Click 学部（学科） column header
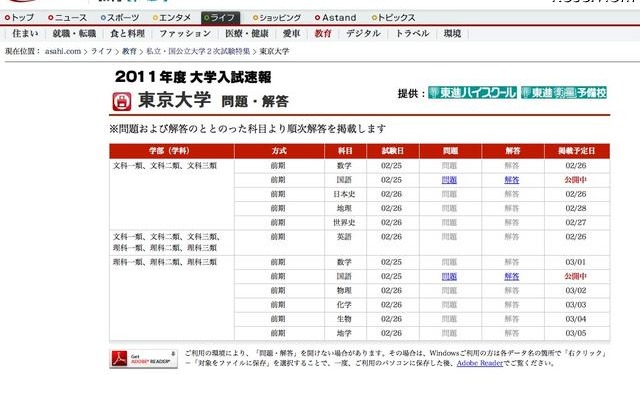Image resolution: width=640 pixels, height=400 pixels. pyautogui.click(x=169, y=151)
